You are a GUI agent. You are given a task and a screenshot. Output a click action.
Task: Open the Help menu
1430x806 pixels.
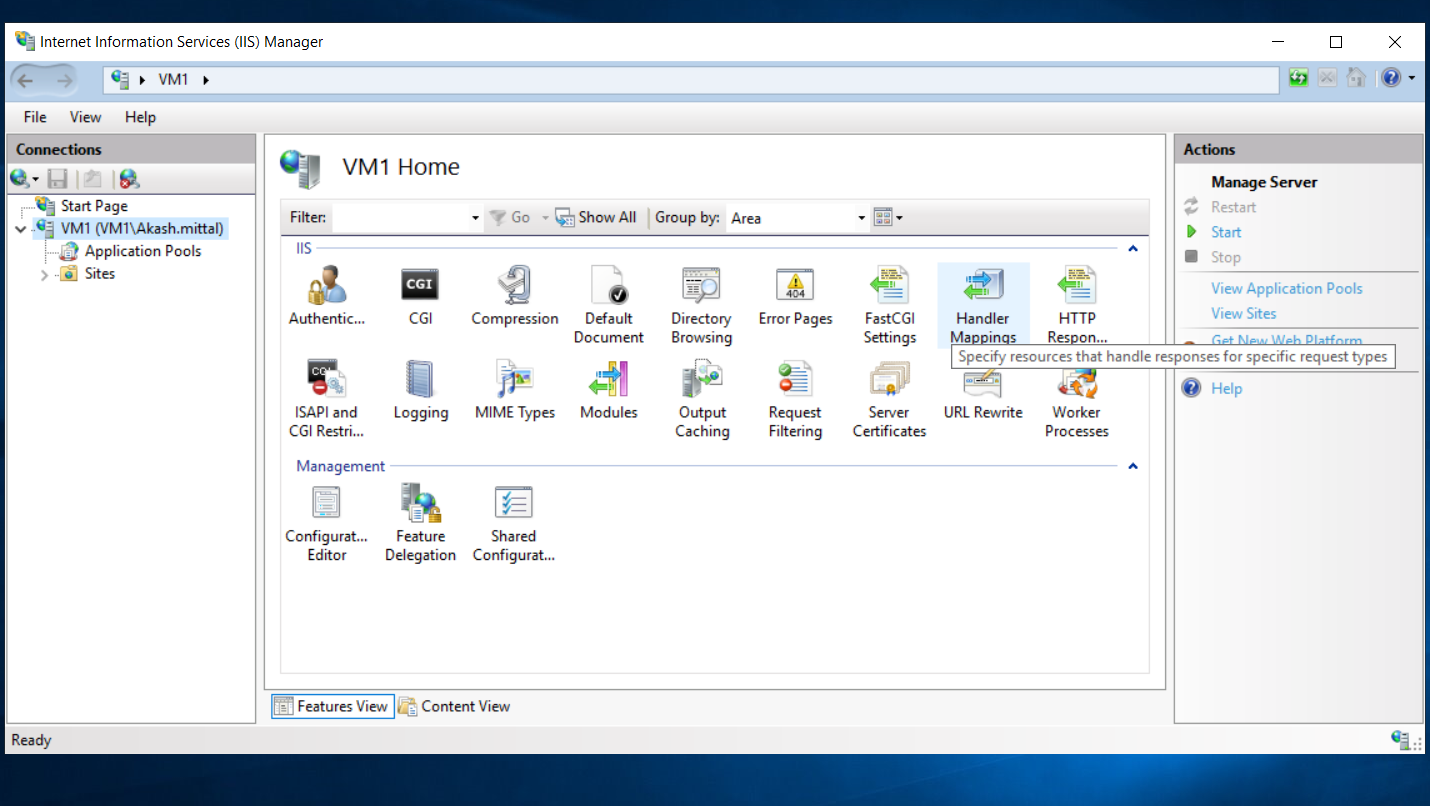pyautogui.click(x=140, y=117)
